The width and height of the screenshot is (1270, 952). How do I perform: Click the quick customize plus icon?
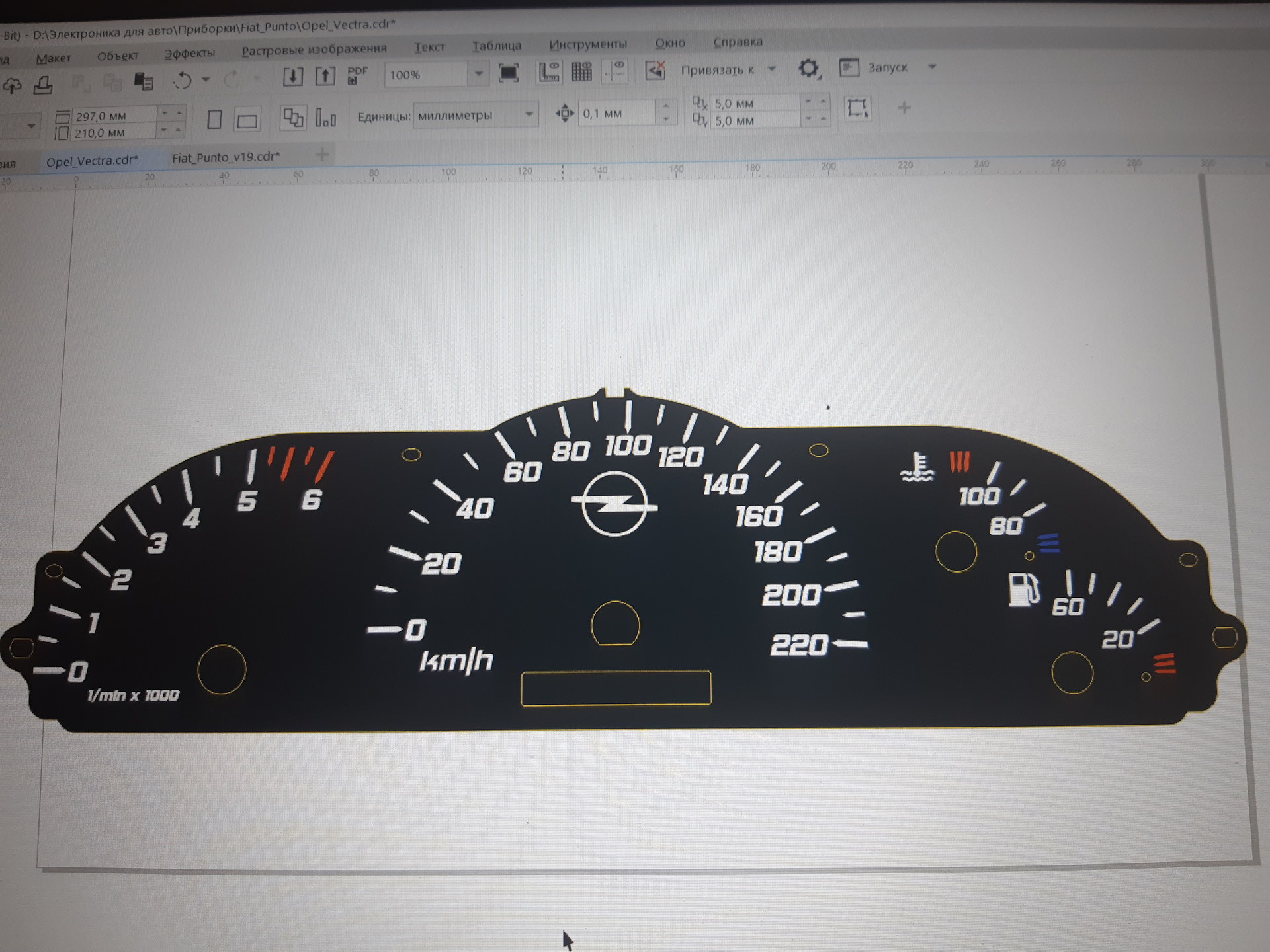(904, 107)
